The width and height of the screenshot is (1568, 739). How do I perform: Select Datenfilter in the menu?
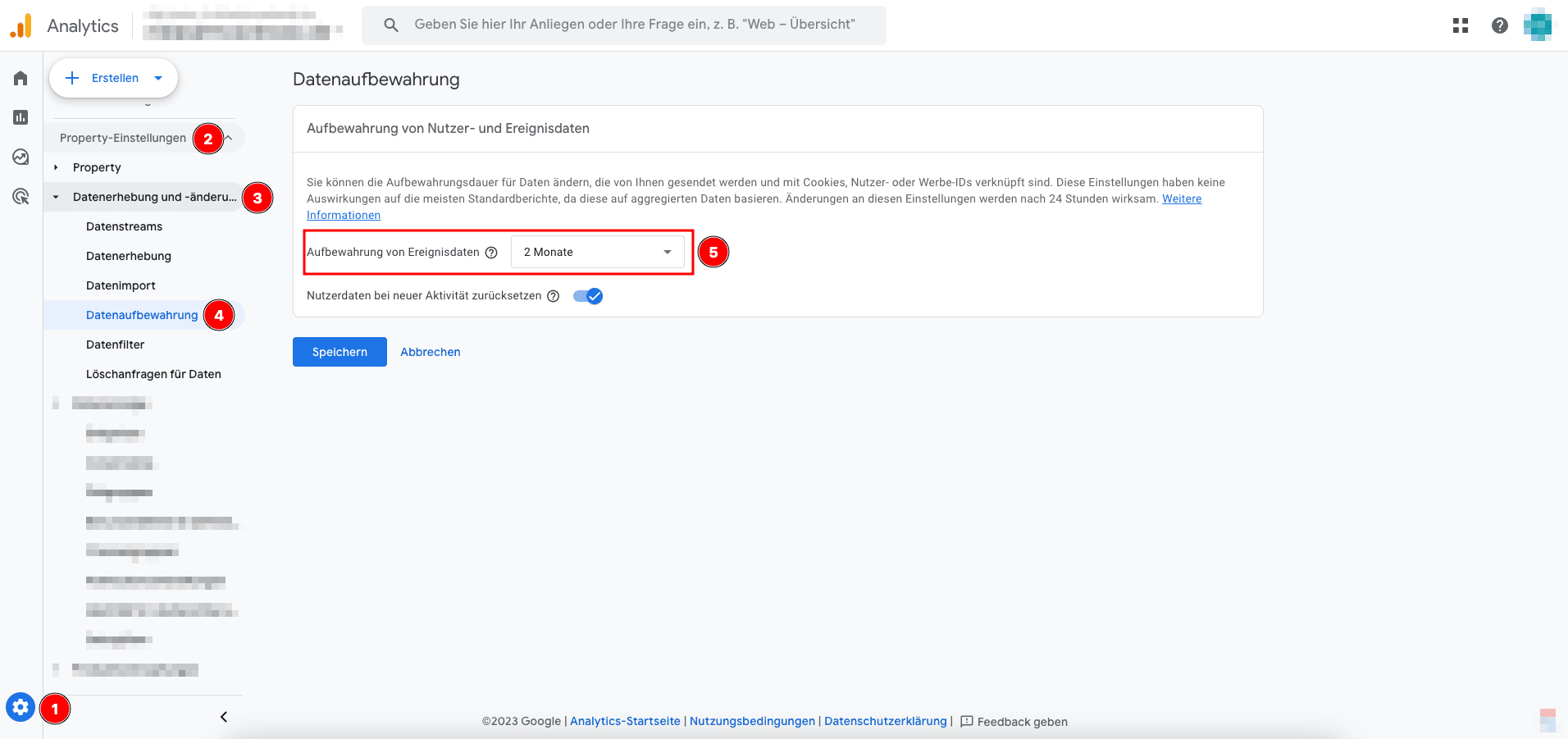[x=115, y=344]
